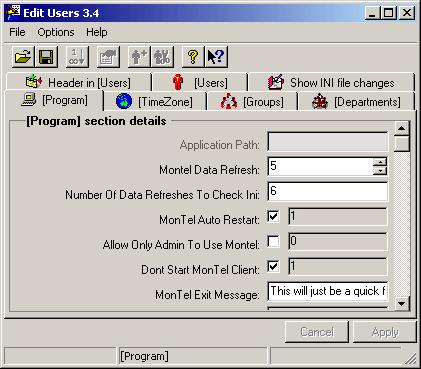Switch to the [TimeZone] tab
Screen dimensions: 421x369
155,101
